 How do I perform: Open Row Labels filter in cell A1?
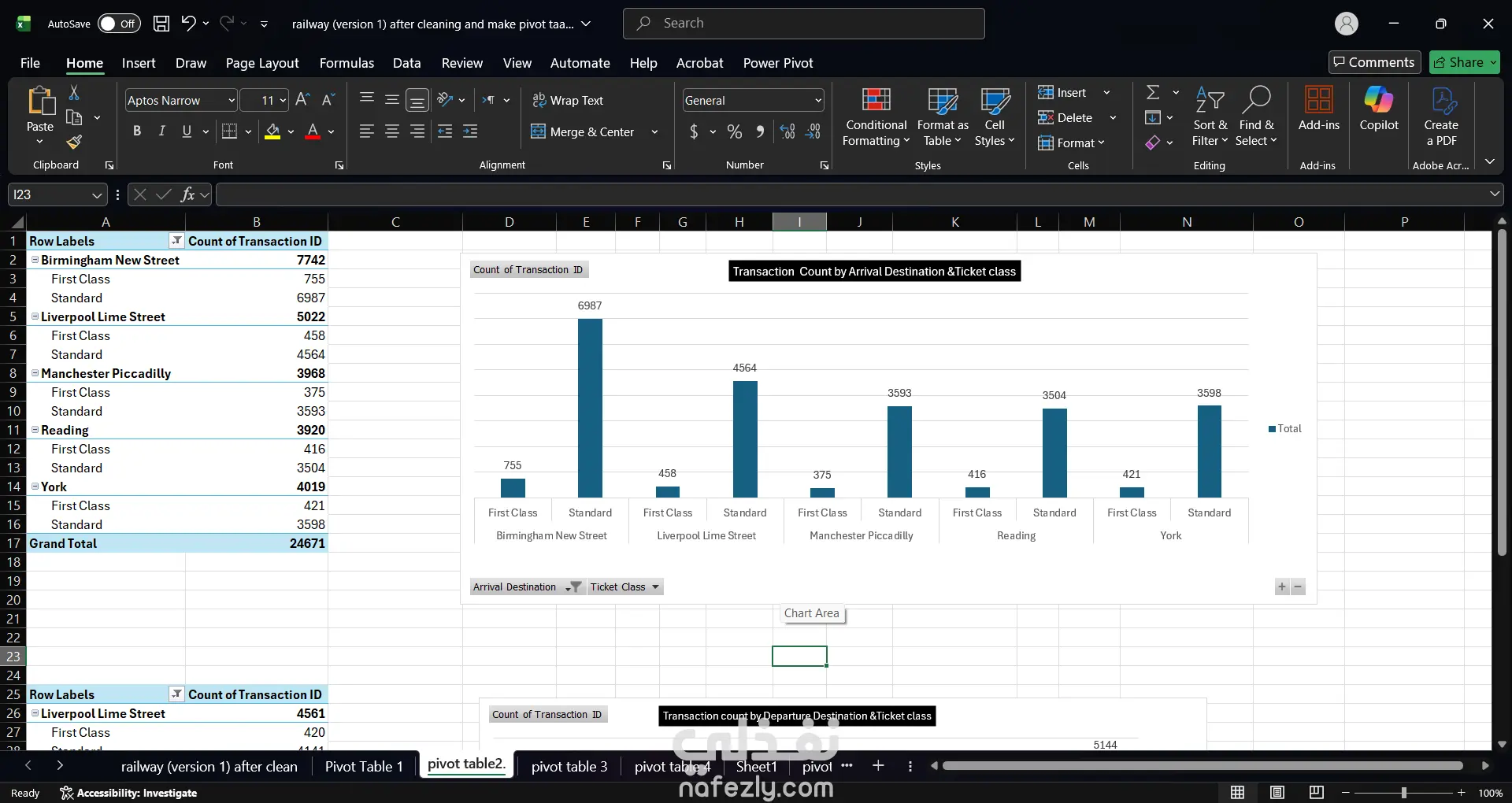pos(176,241)
